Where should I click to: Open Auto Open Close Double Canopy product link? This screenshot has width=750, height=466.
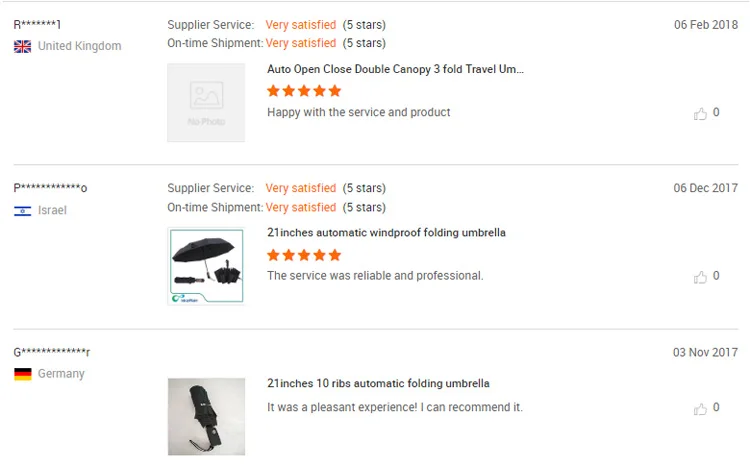395,69
